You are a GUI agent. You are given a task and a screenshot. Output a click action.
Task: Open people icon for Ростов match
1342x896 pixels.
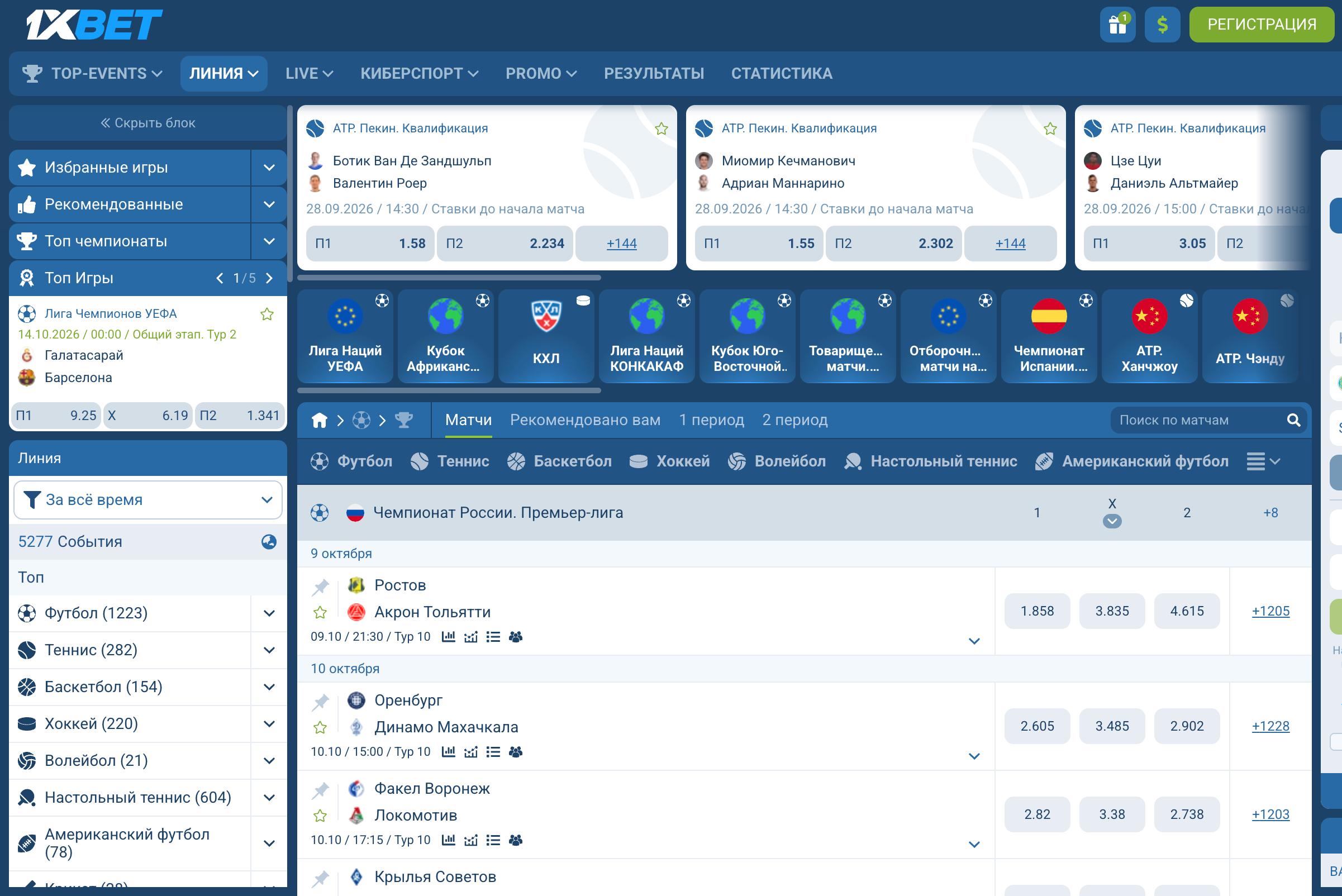pyautogui.click(x=516, y=637)
